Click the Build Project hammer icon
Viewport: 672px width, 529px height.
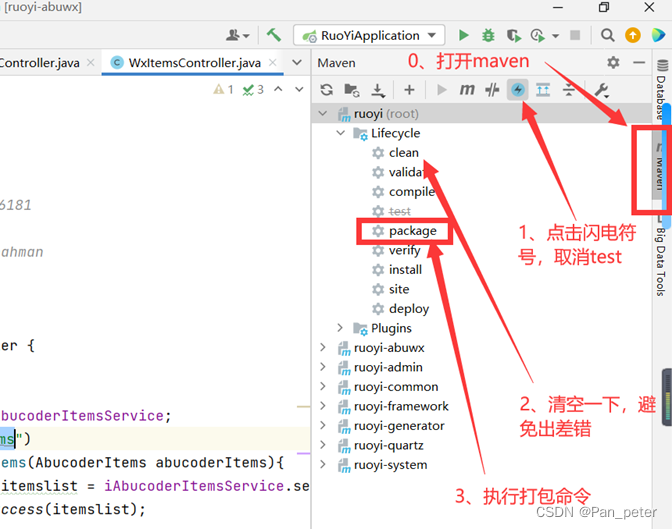coord(274,35)
